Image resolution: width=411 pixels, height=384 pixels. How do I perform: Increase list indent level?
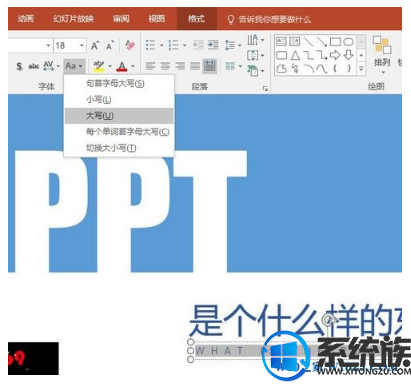pos(213,45)
